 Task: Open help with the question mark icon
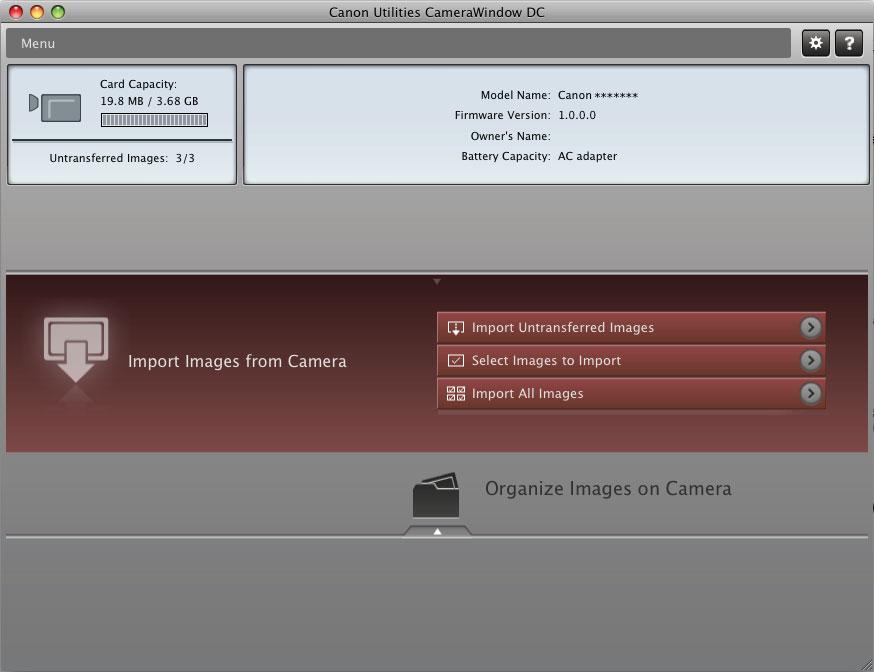click(x=849, y=43)
